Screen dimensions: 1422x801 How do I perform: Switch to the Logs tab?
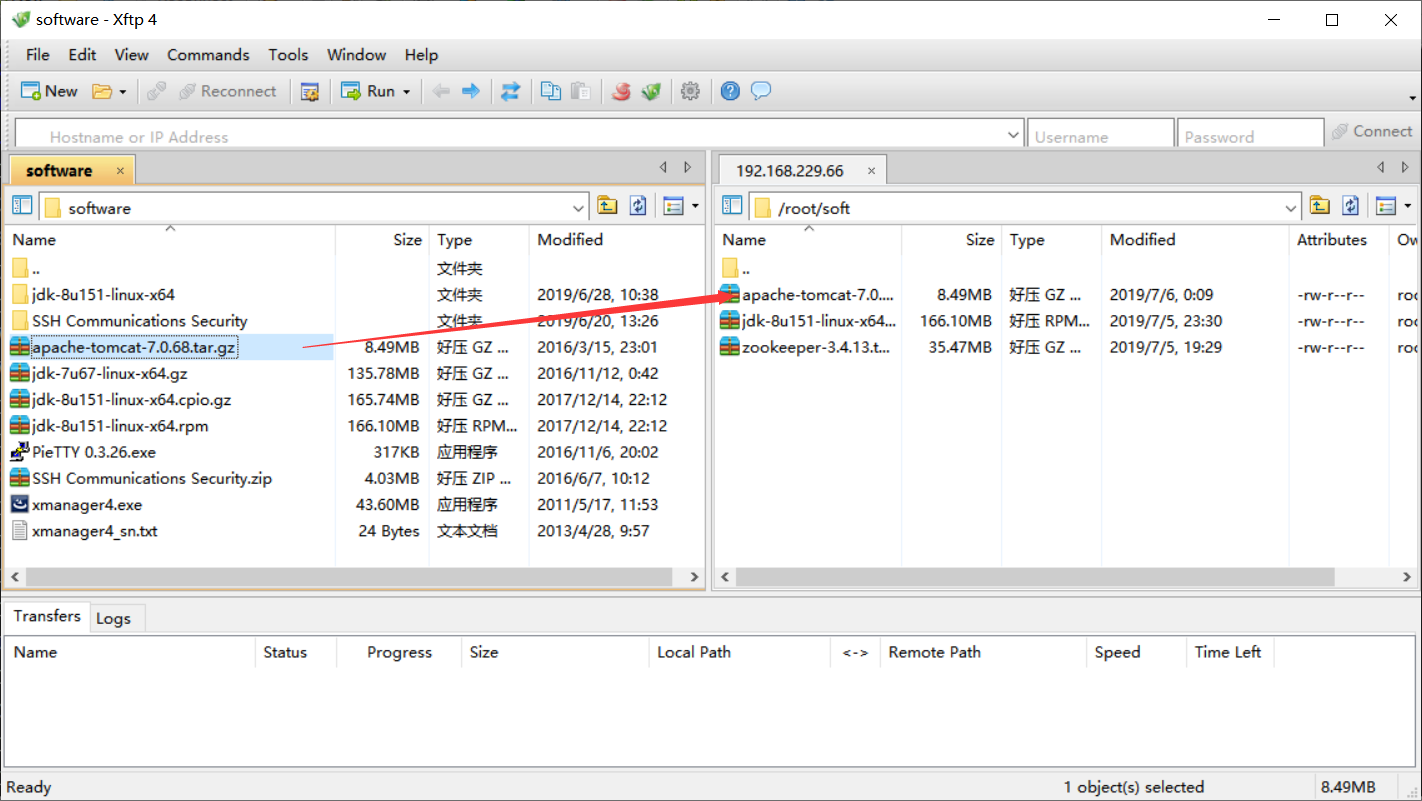tap(113, 618)
